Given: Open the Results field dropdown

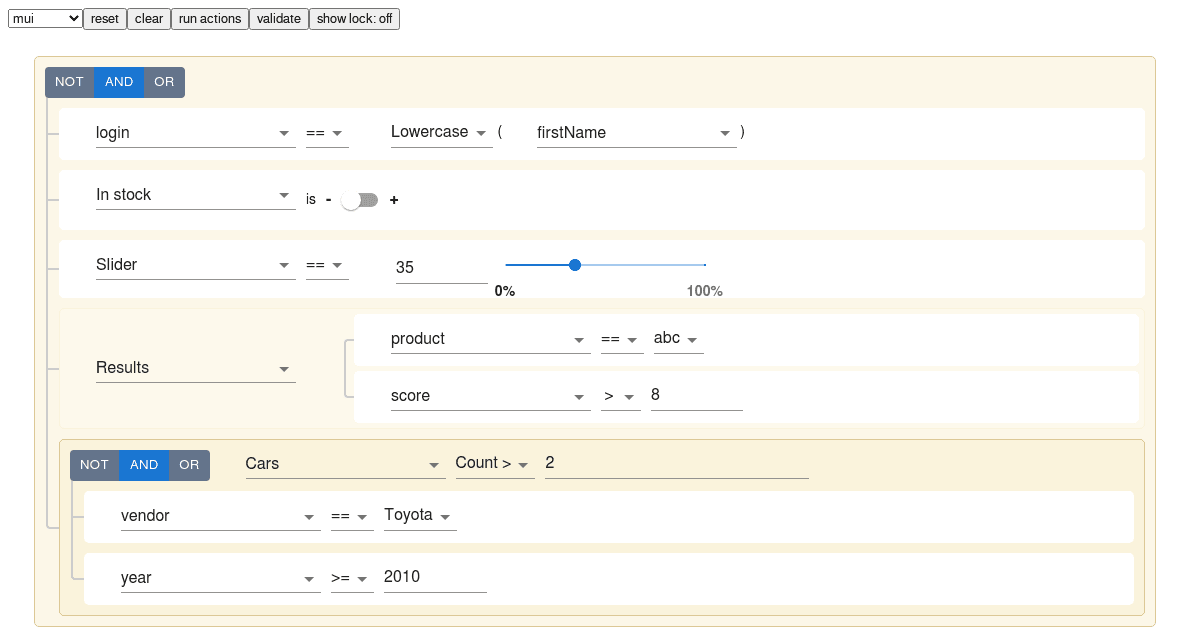Looking at the screenshot, I should [x=195, y=368].
